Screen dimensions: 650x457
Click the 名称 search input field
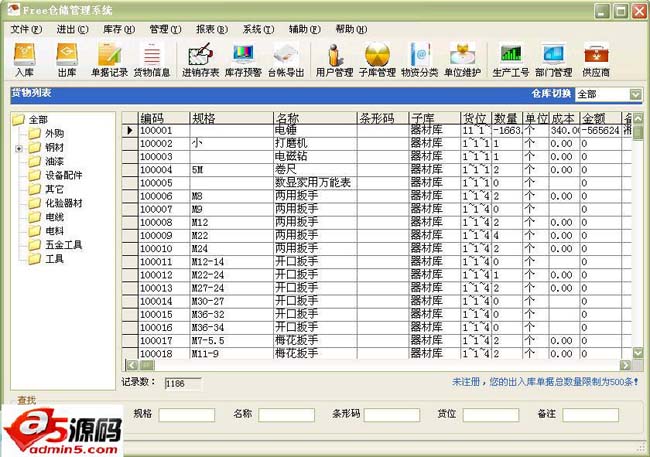[286, 415]
